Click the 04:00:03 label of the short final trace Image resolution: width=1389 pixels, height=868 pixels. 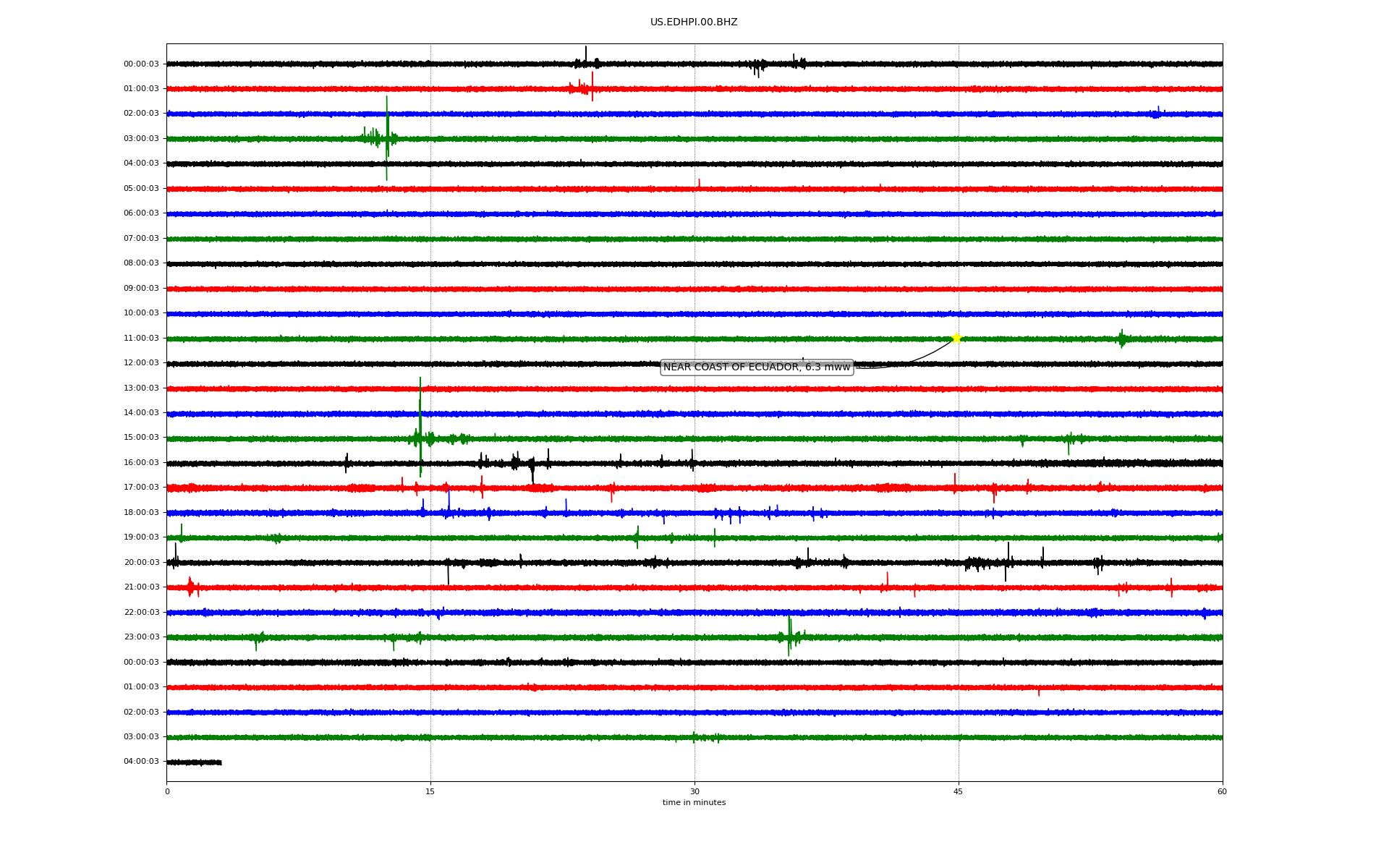[x=141, y=762]
